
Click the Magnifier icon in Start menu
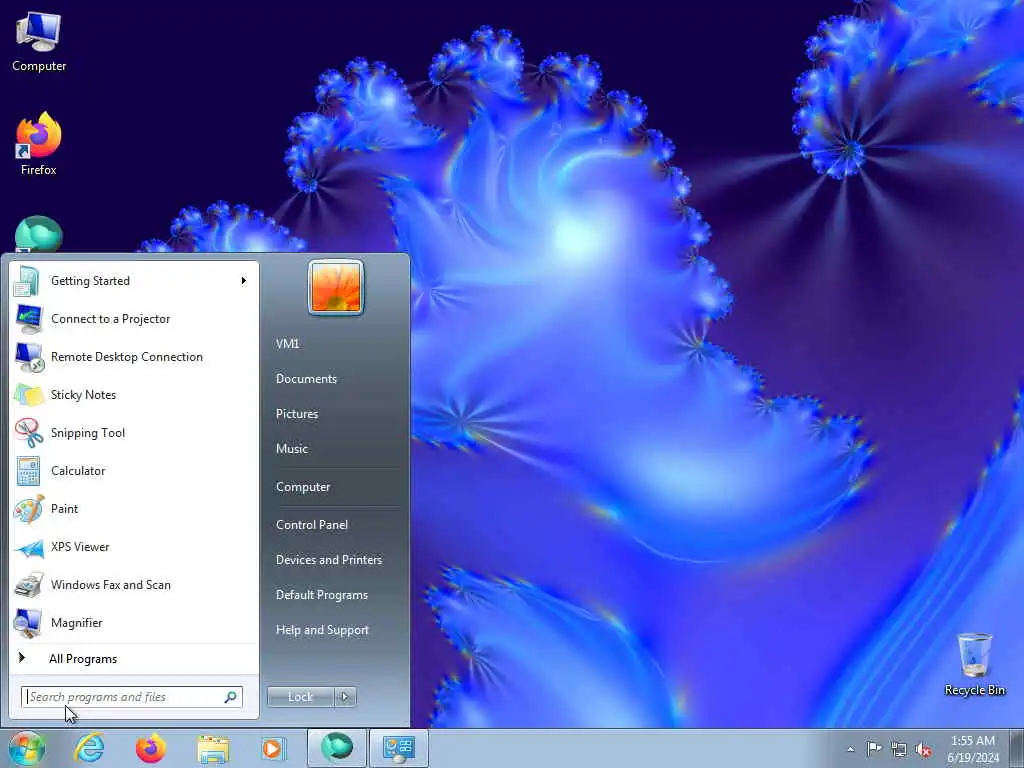pos(28,623)
